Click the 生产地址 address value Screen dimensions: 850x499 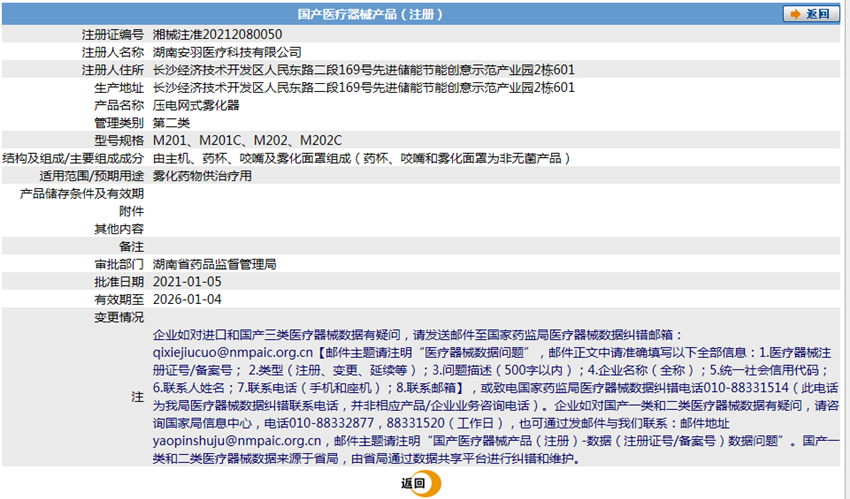[x=364, y=88]
